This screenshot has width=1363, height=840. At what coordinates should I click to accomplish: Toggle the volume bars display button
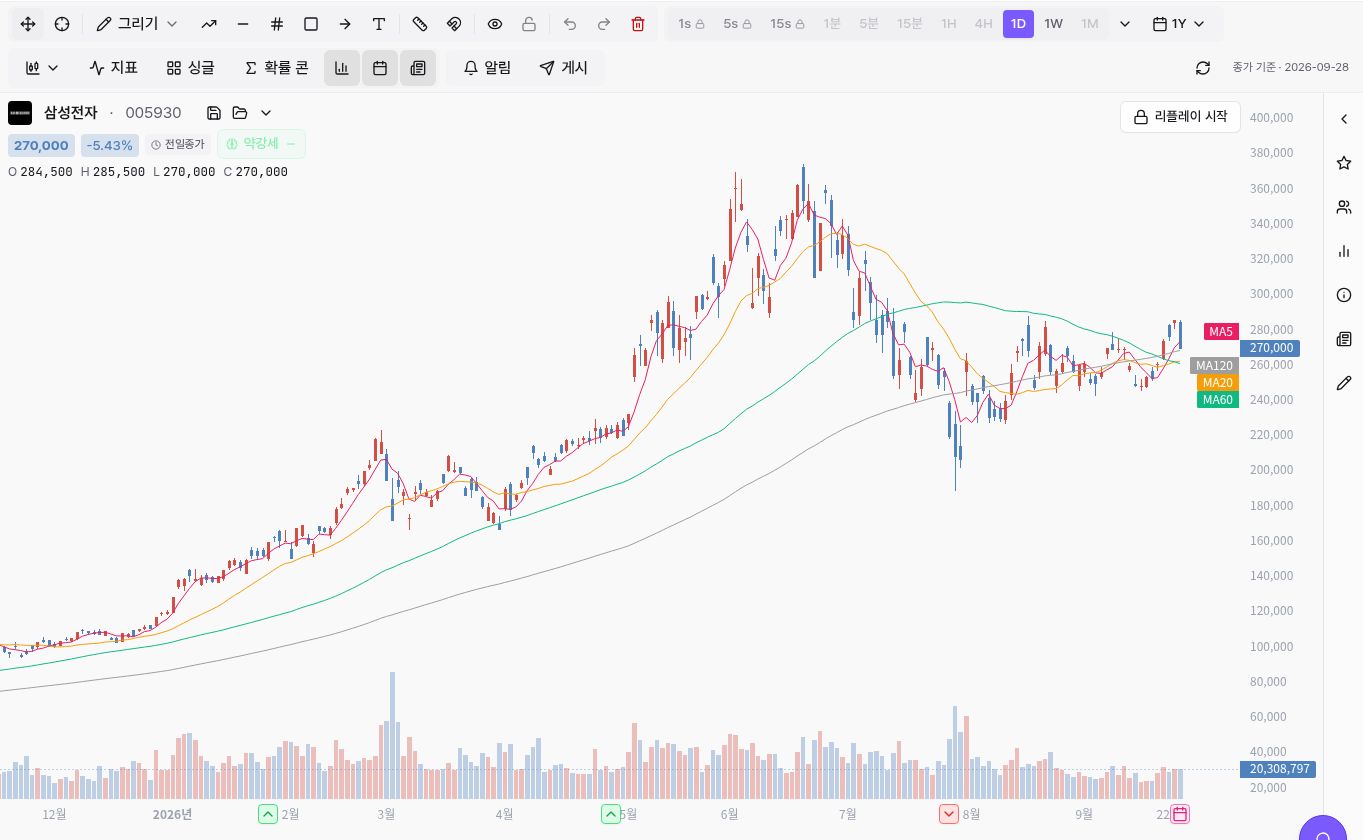(x=342, y=68)
